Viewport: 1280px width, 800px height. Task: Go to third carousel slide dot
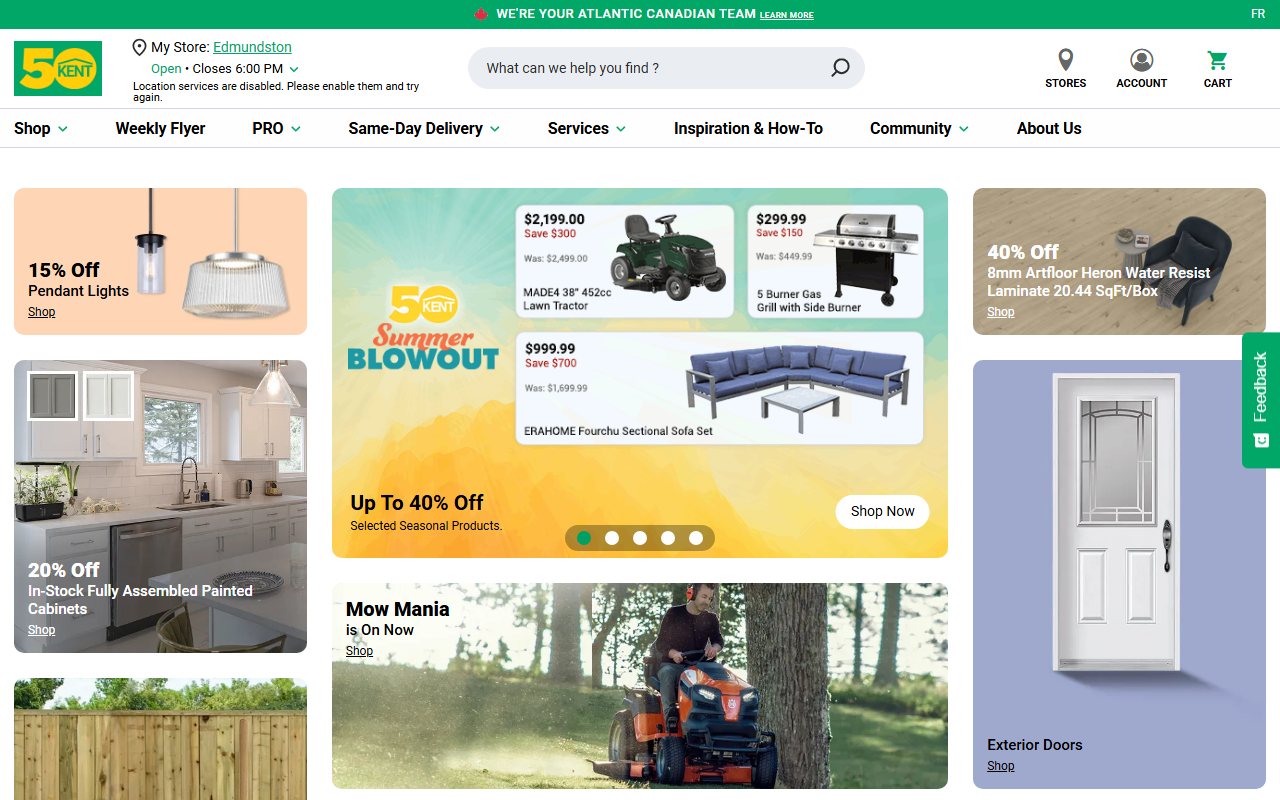point(640,538)
